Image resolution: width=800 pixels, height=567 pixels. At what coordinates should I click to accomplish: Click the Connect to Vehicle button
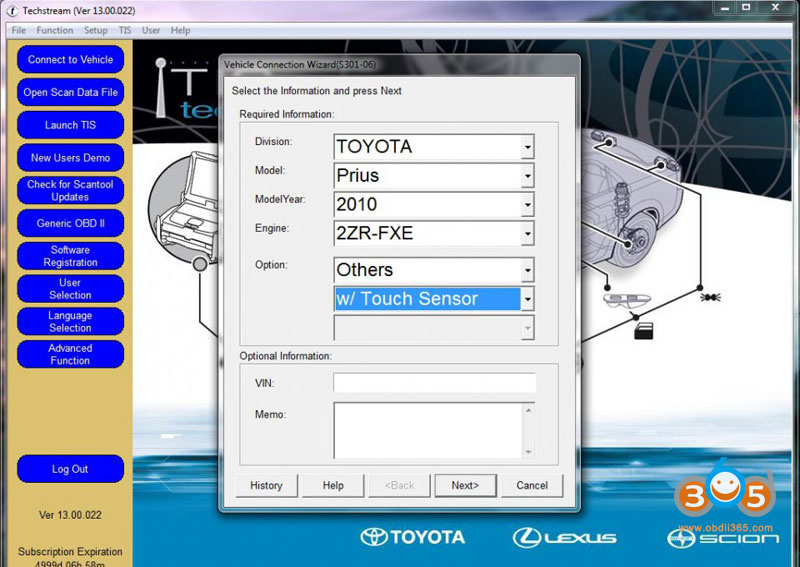pos(70,60)
